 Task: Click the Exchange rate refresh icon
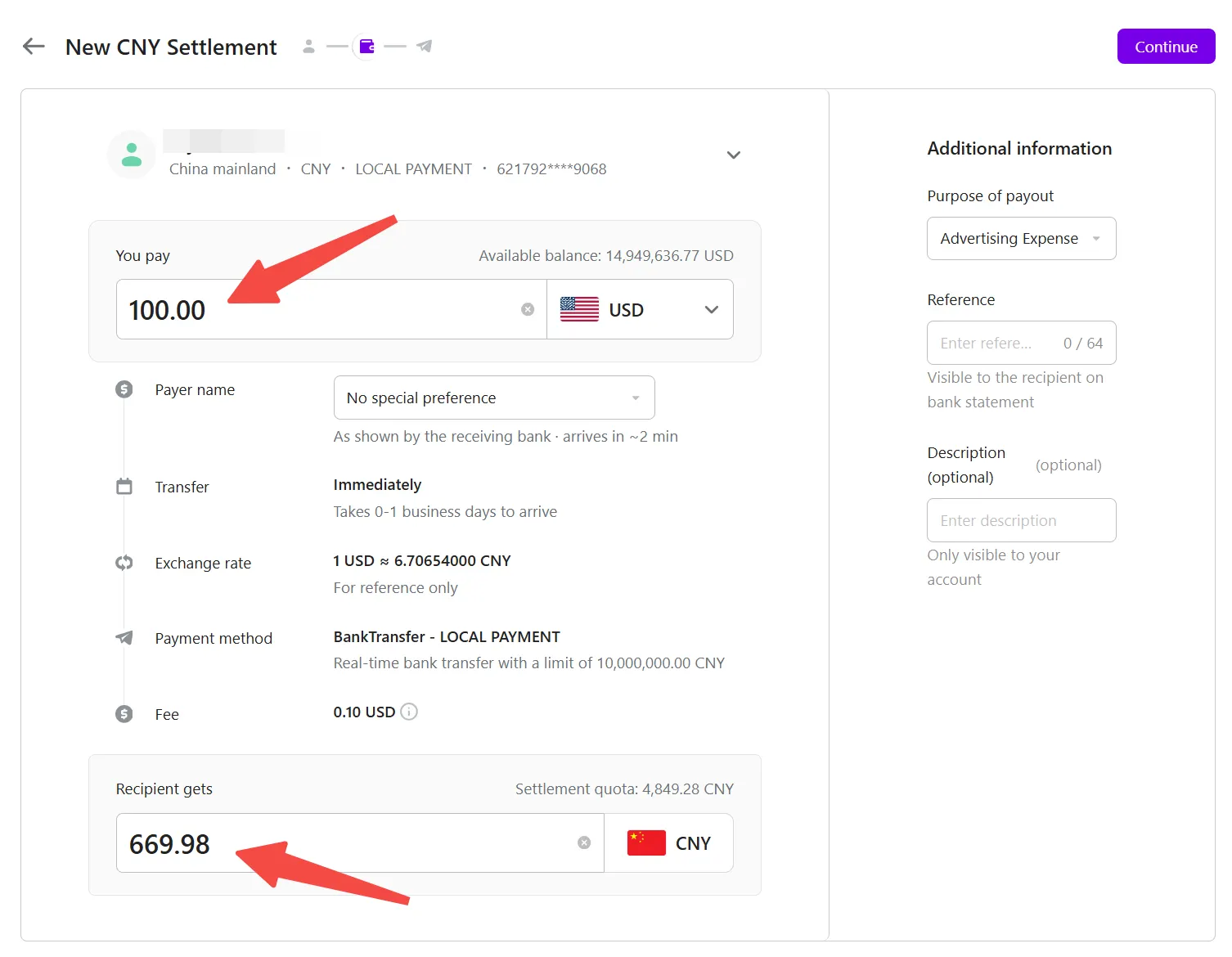tap(124, 563)
